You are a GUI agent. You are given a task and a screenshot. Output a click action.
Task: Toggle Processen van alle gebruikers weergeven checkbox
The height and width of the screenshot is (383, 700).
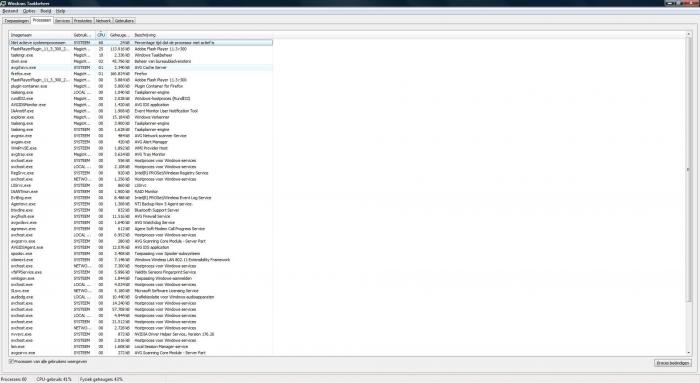(12, 361)
